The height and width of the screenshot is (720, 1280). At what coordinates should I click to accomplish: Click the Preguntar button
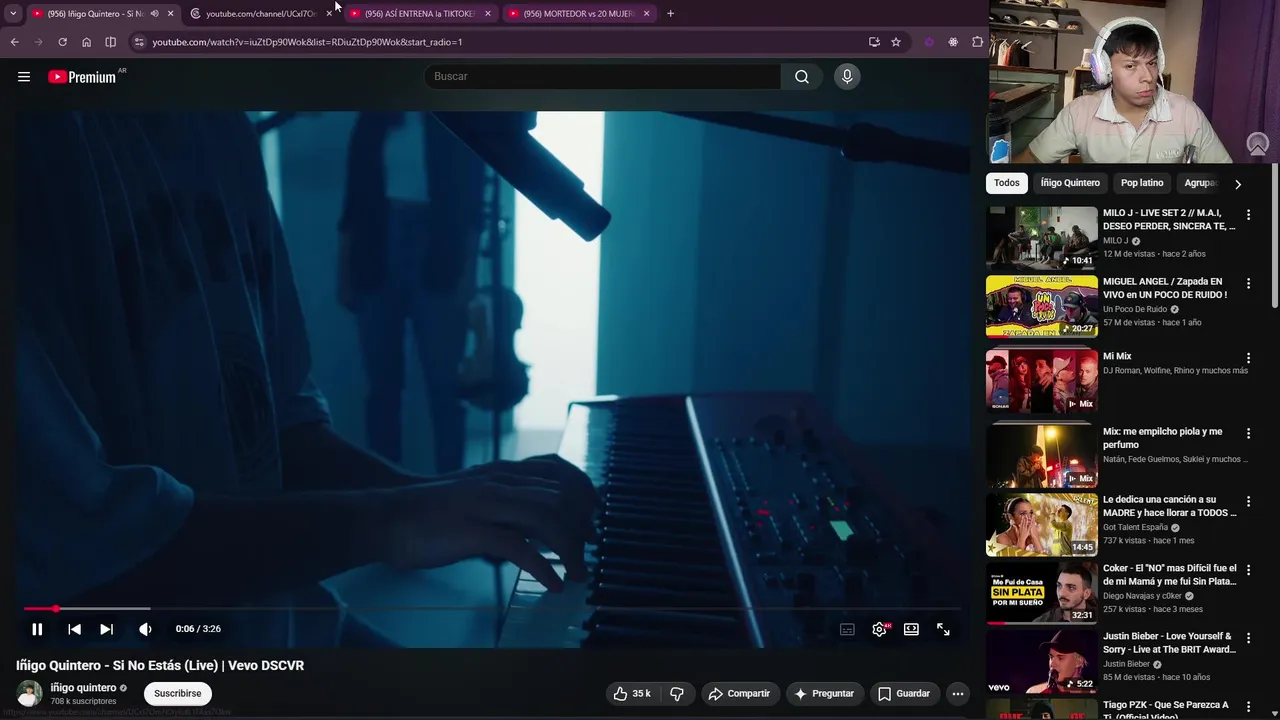(x=824, y=693)
